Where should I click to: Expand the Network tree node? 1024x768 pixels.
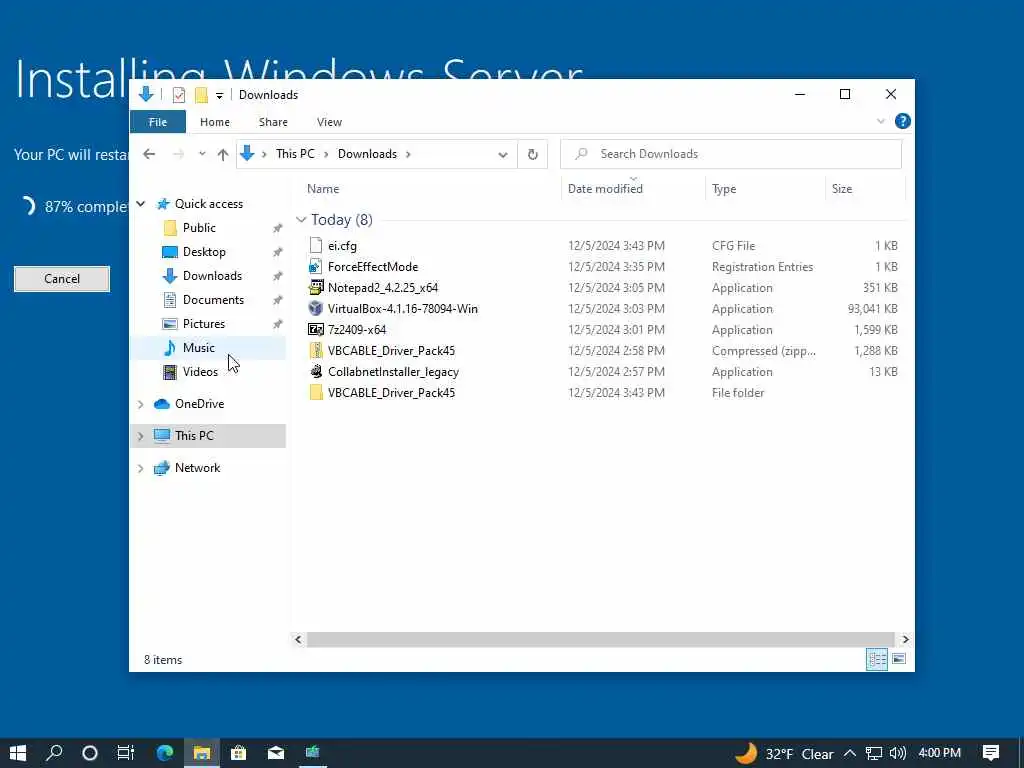pos(140,468)
